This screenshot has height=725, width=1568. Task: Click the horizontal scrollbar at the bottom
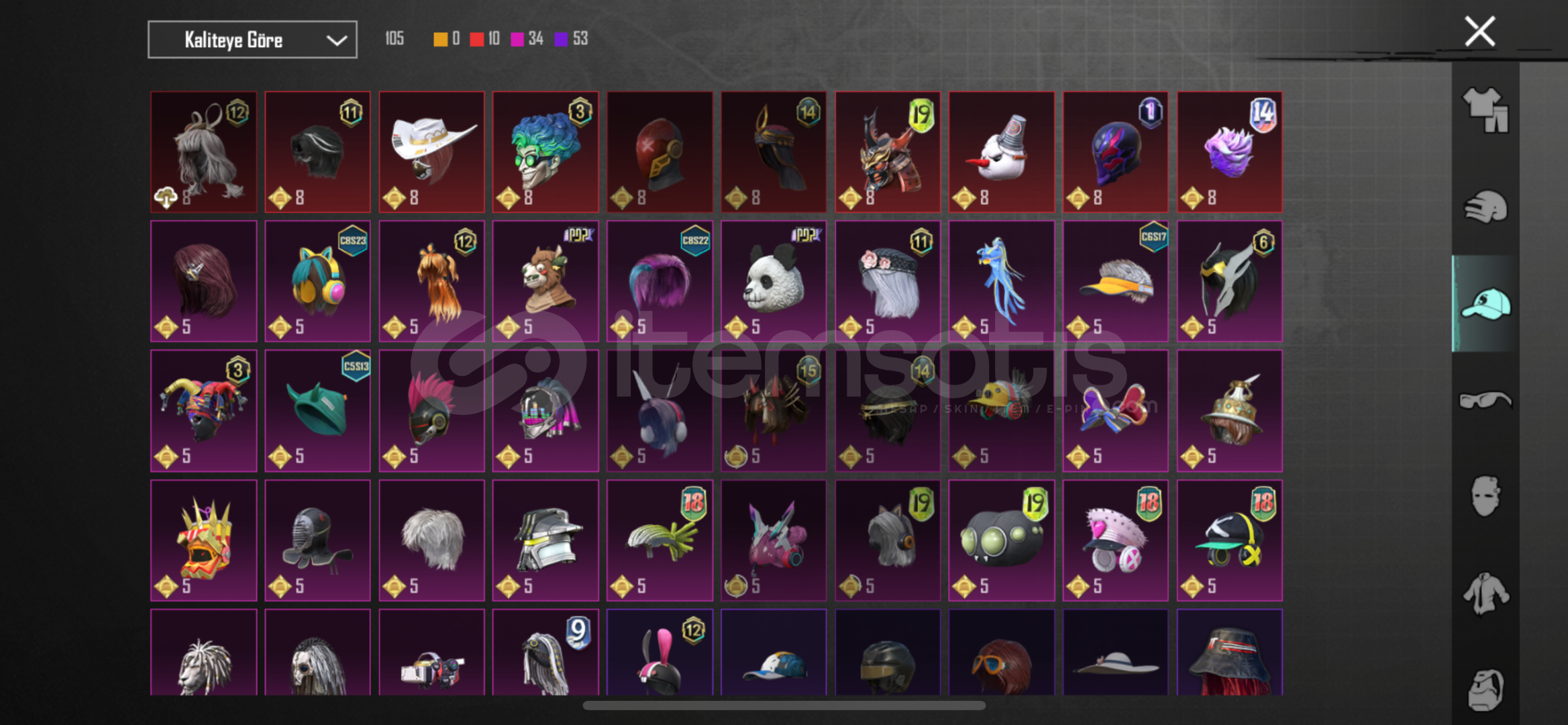click(x=784, y=706)
